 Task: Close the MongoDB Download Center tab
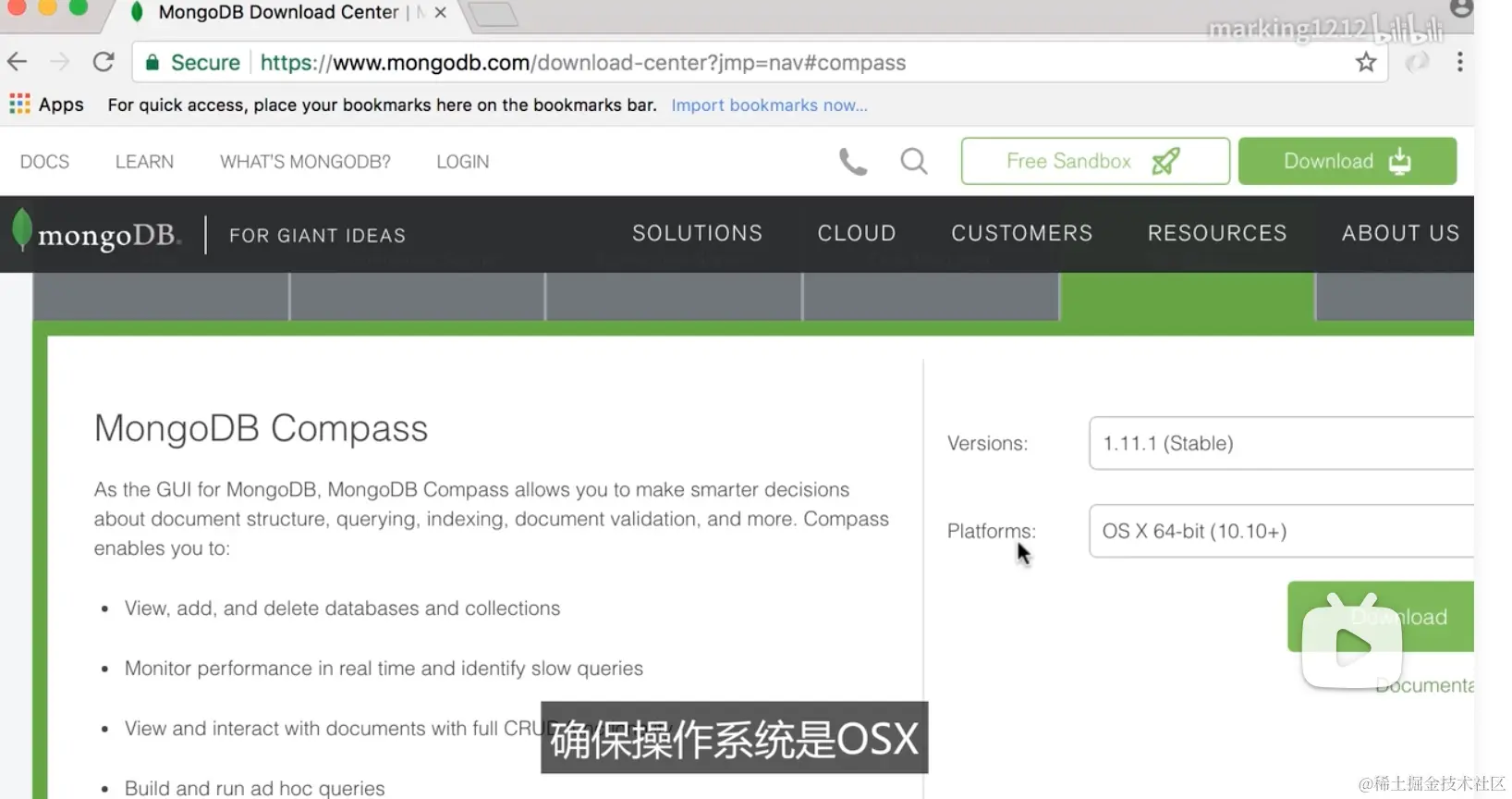441,12
